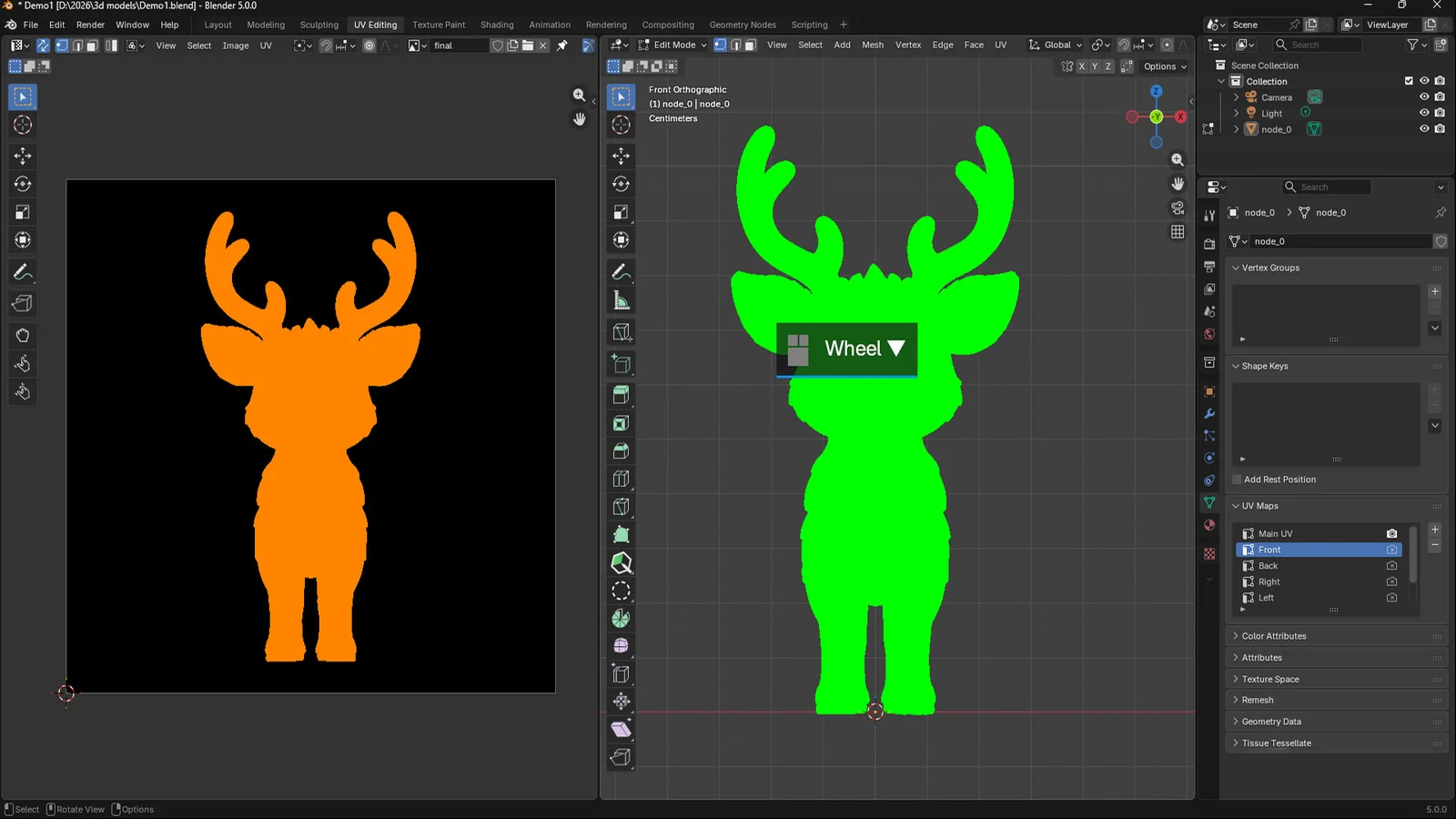The width and height of the screenshot is (1456, 819).
Task: Enable the Add Rest Position checkbox
Action: coord(1236,480)
